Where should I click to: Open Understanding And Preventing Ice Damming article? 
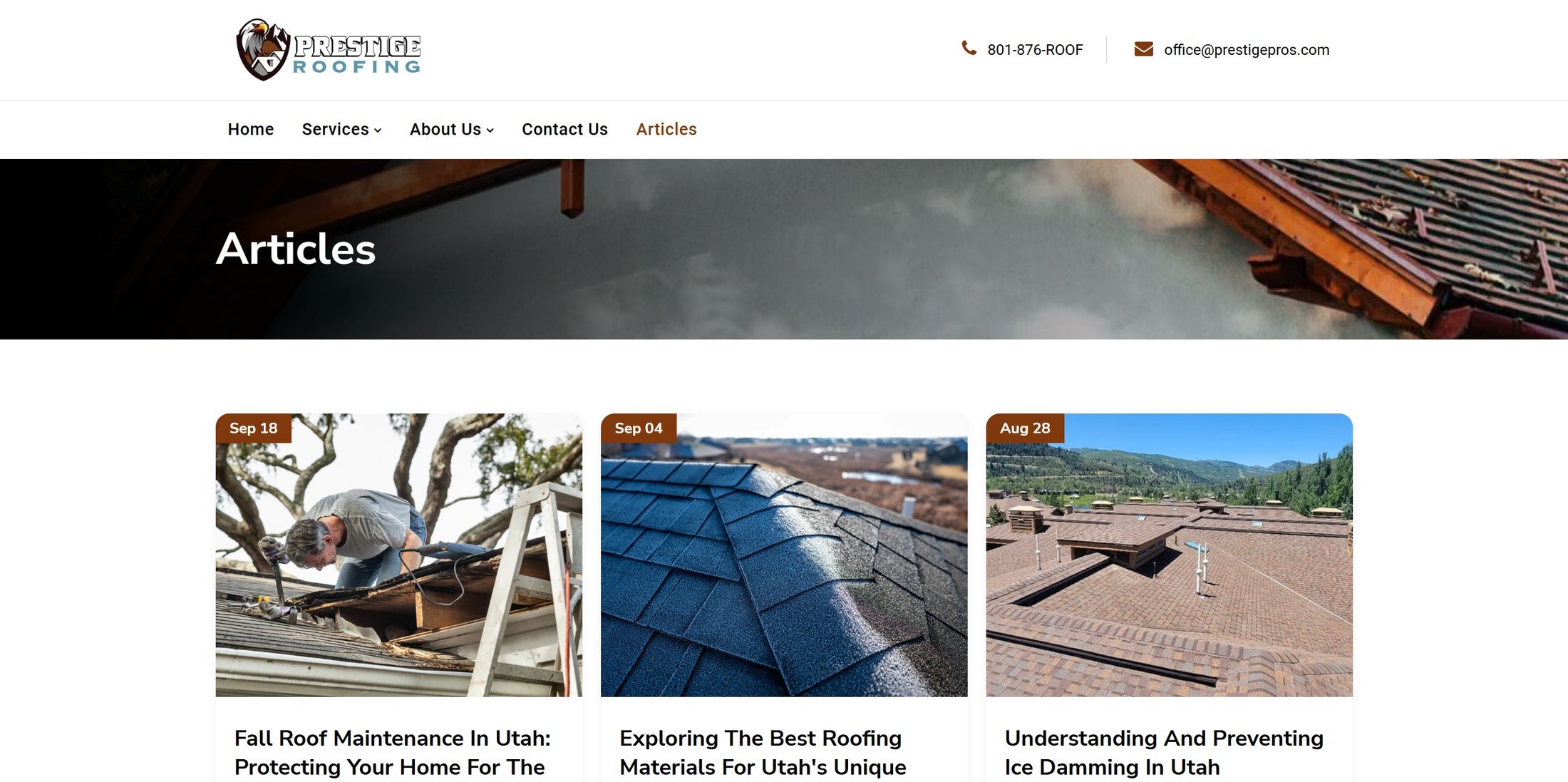click(1164, 753)
